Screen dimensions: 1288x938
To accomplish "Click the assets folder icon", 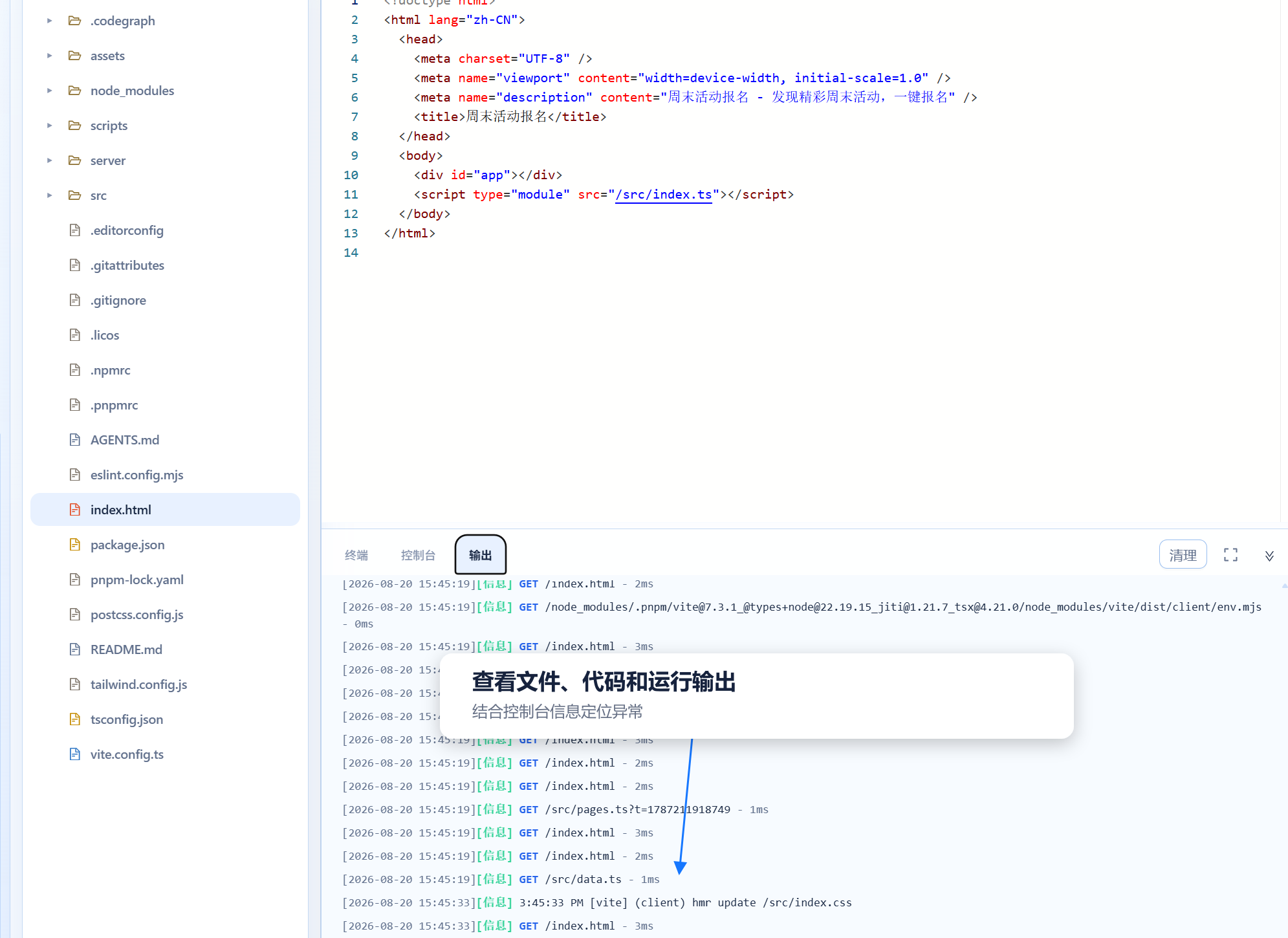I will coord(75,56).
